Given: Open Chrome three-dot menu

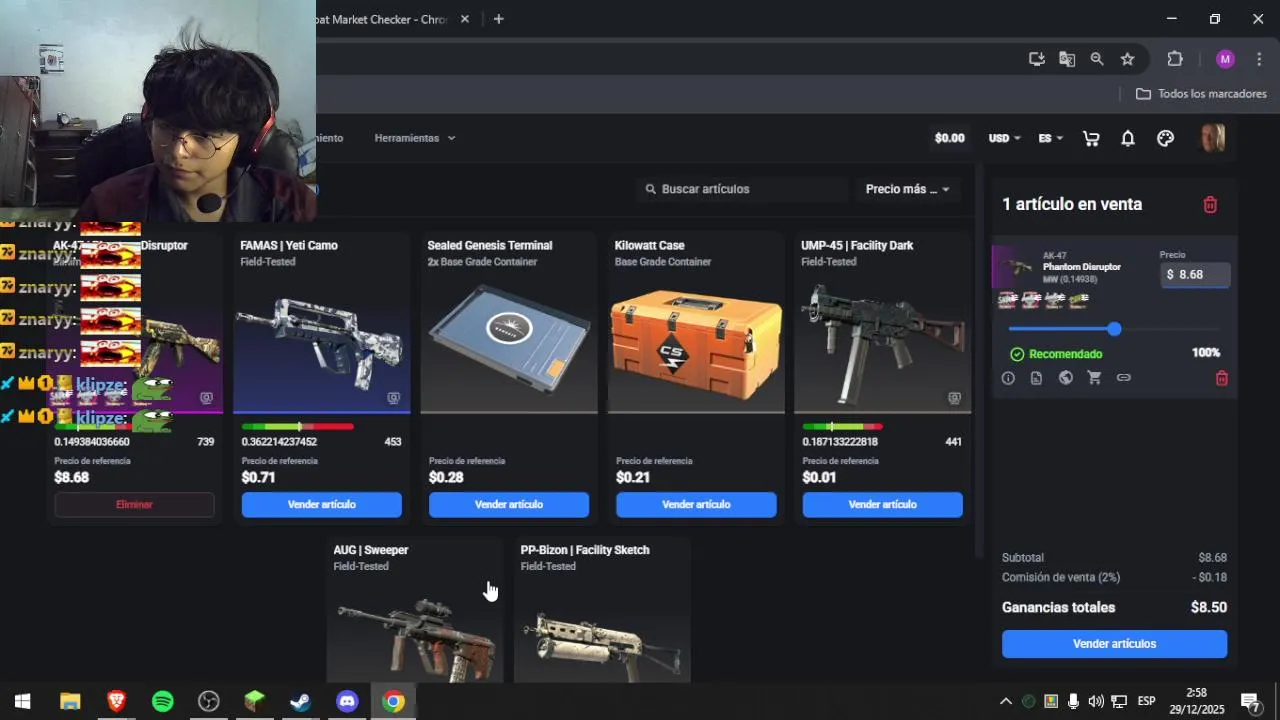Looking at the screenshot, I should 1257,59.
